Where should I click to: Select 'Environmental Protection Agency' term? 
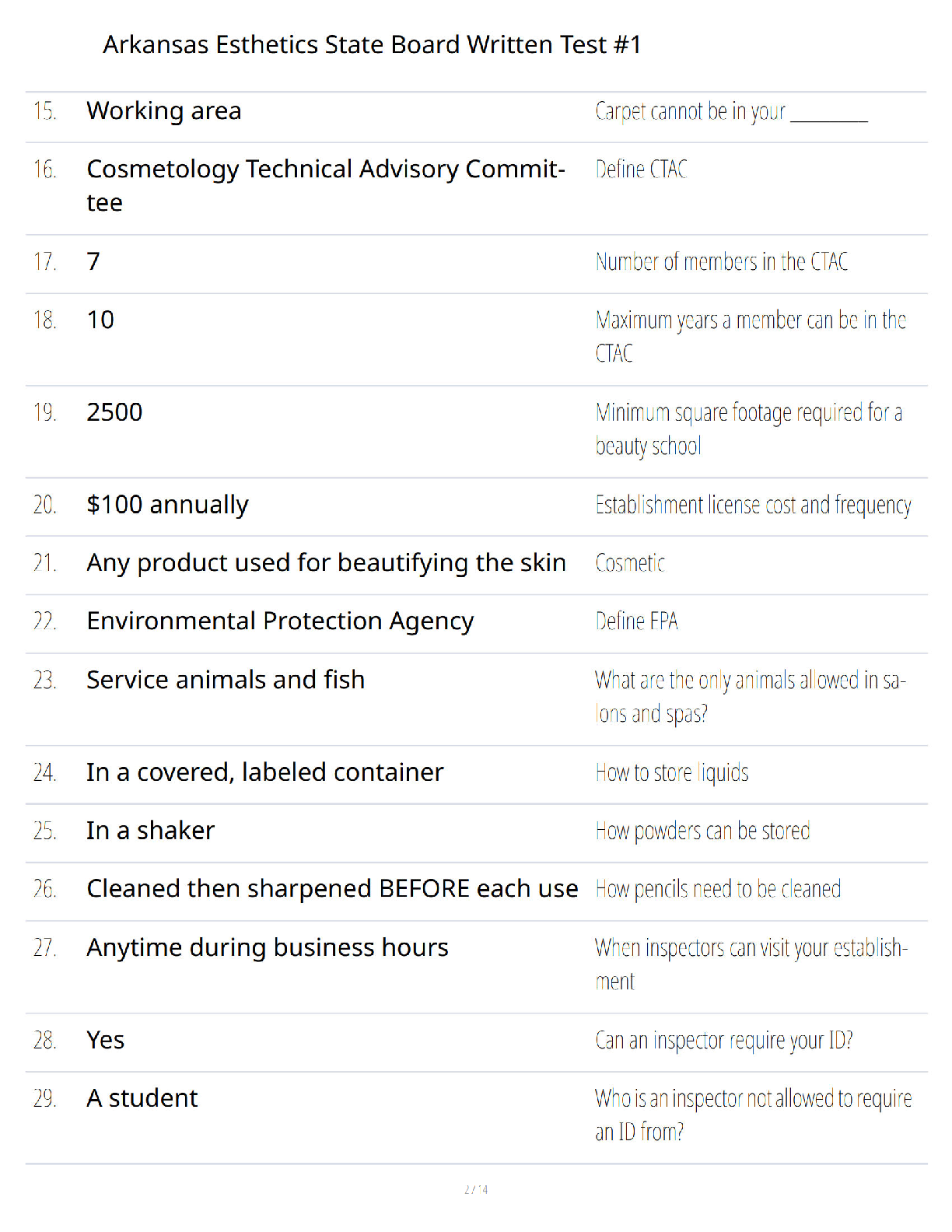point(280,621)
